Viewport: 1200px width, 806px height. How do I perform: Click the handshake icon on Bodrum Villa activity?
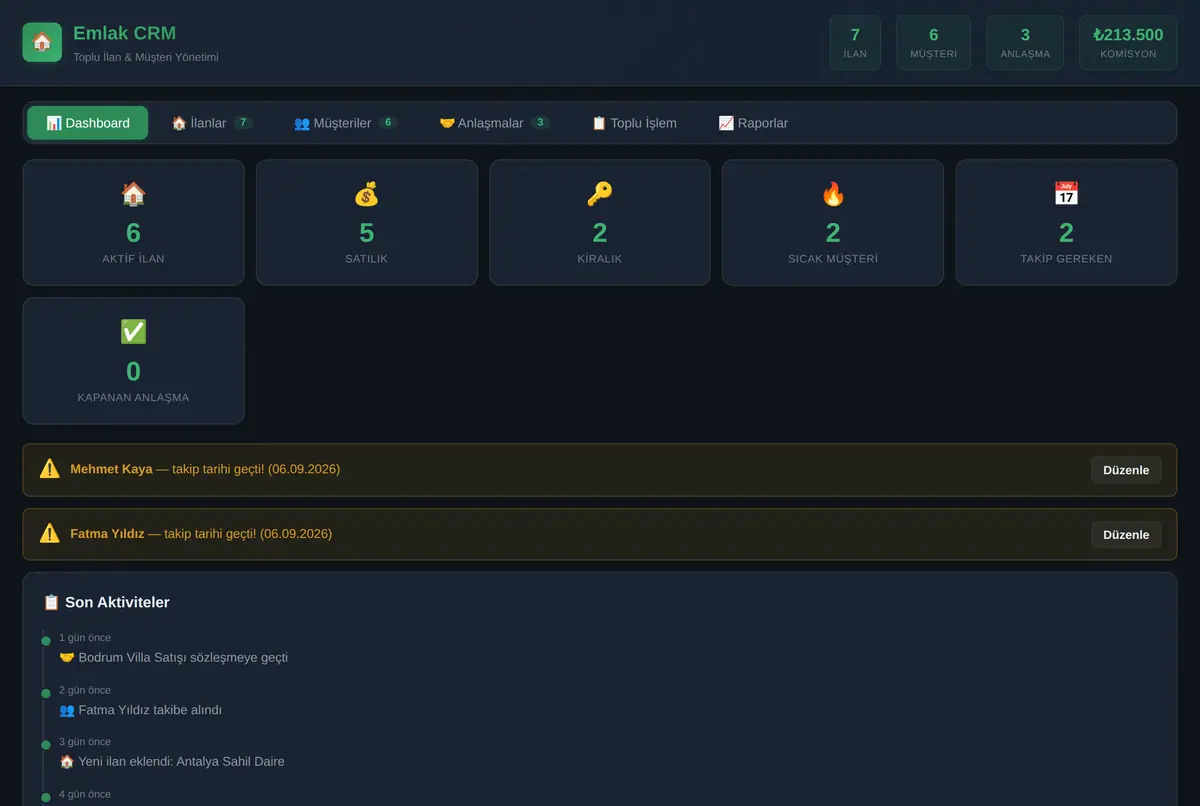67,657
